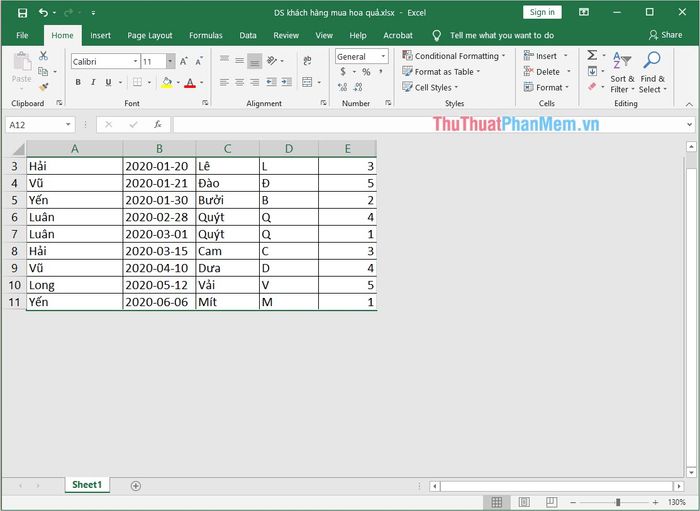
Task: Click Insert Function fx icon
Action: (158, 125)
